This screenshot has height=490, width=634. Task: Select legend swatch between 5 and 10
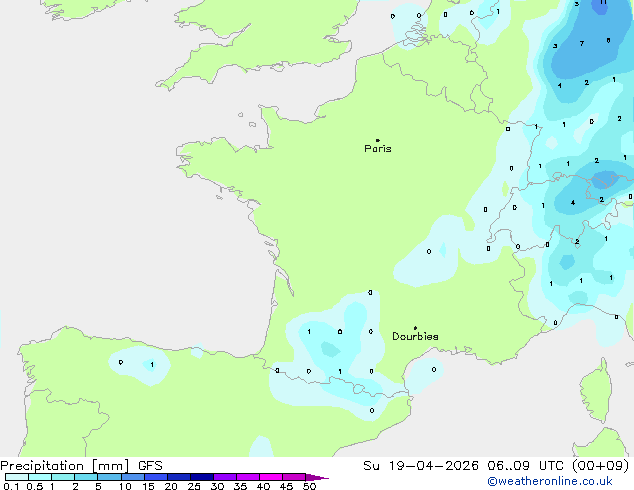109,477
